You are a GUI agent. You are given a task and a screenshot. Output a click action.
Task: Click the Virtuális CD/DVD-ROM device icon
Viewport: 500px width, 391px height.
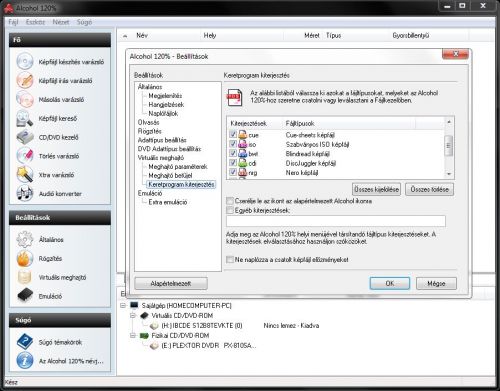click(x=144, y=315)
